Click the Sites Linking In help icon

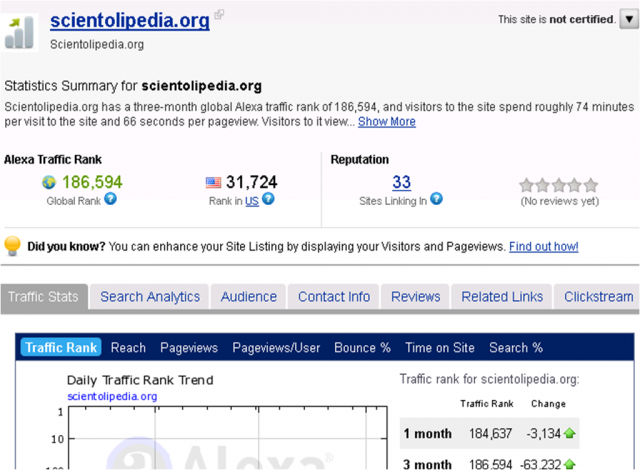pos(436,199)
